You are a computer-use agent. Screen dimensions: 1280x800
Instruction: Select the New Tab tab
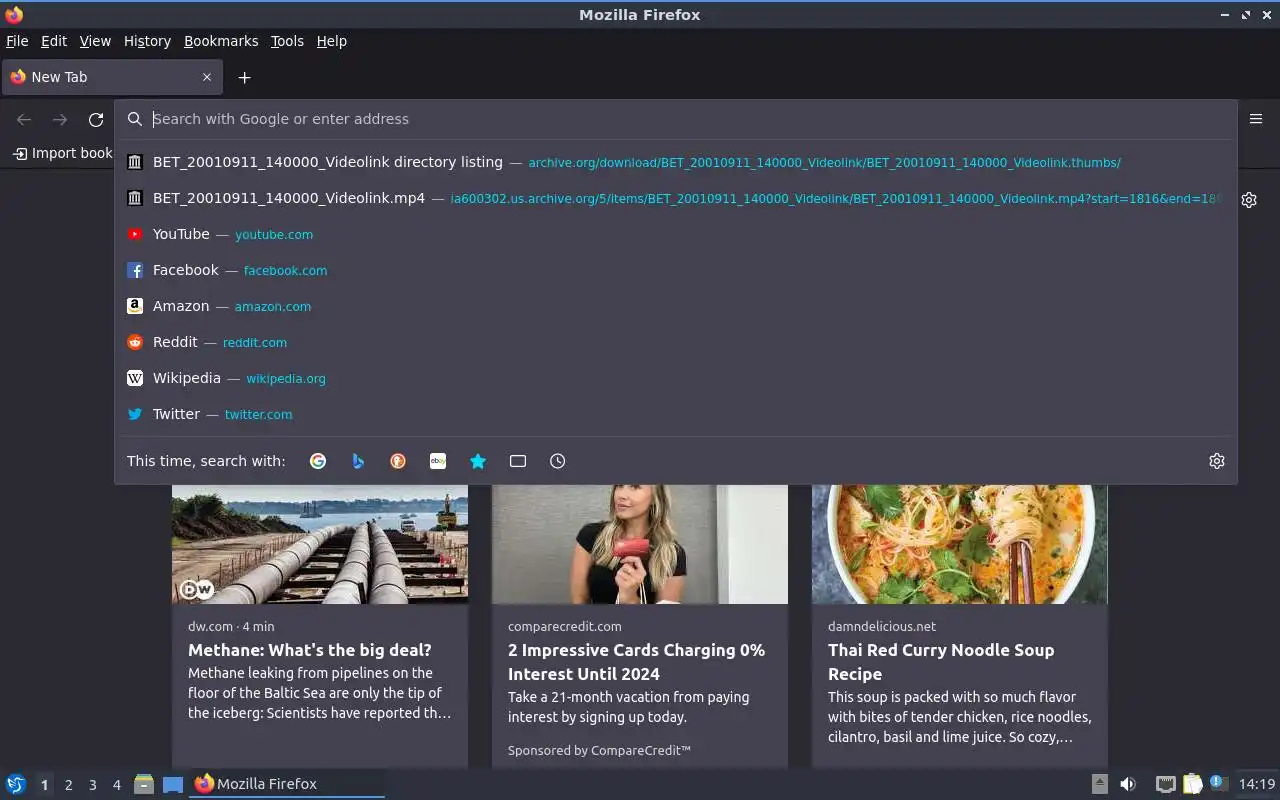(x=112, y=77)
